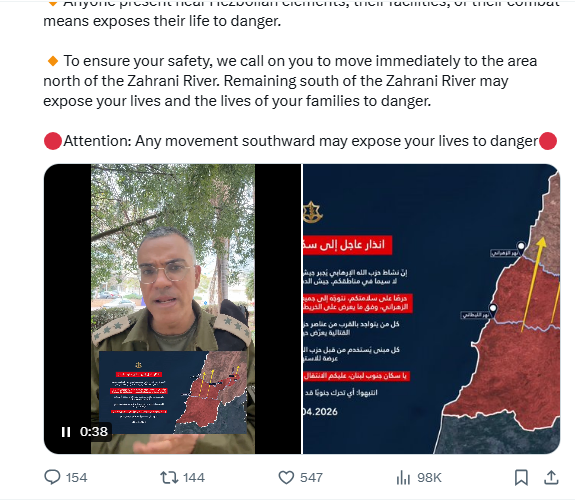Click the reply speech bubble icon
The image size is (575, 504).
52,477
